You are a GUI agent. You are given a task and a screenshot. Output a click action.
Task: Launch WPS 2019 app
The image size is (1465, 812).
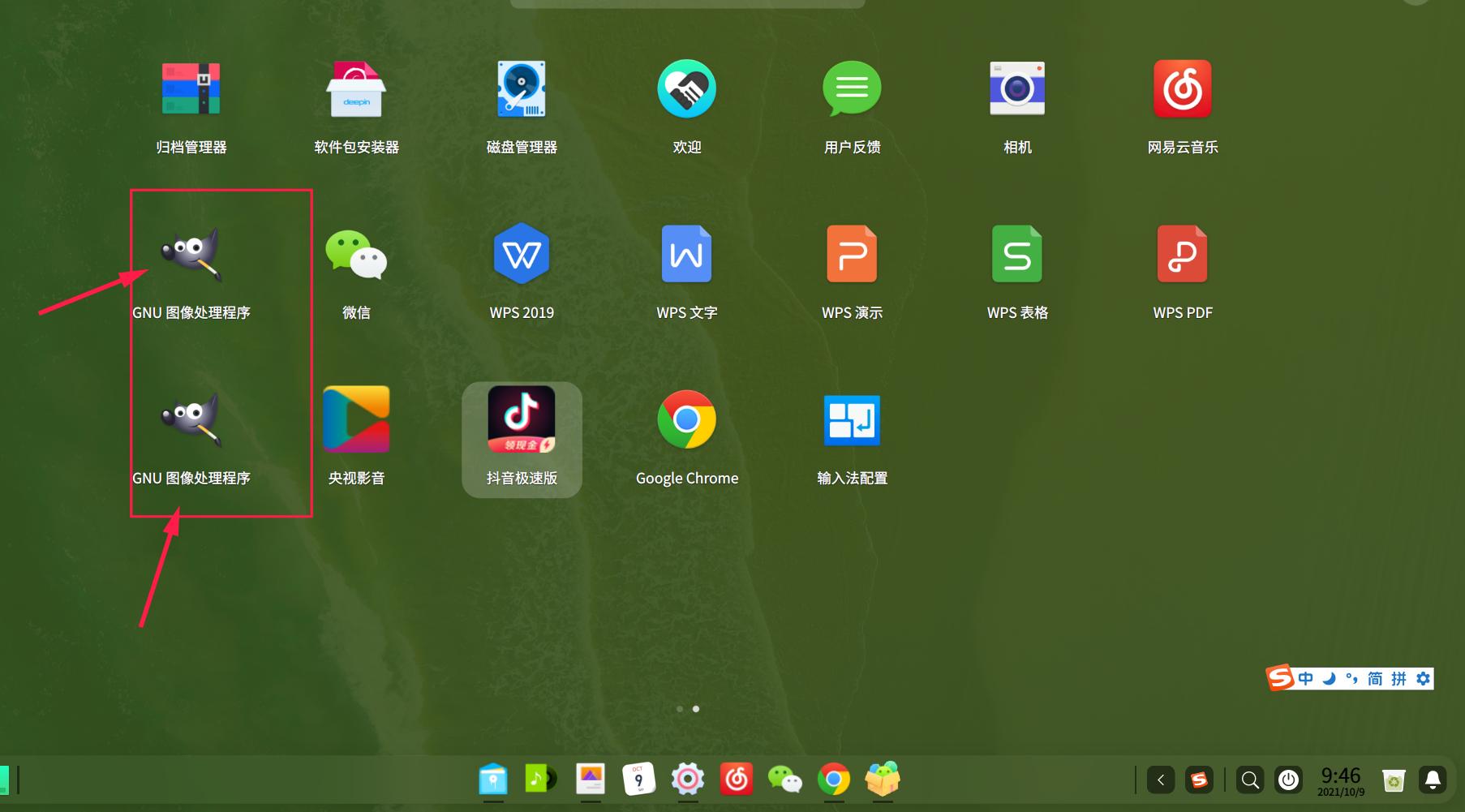(x=522, y=255)
